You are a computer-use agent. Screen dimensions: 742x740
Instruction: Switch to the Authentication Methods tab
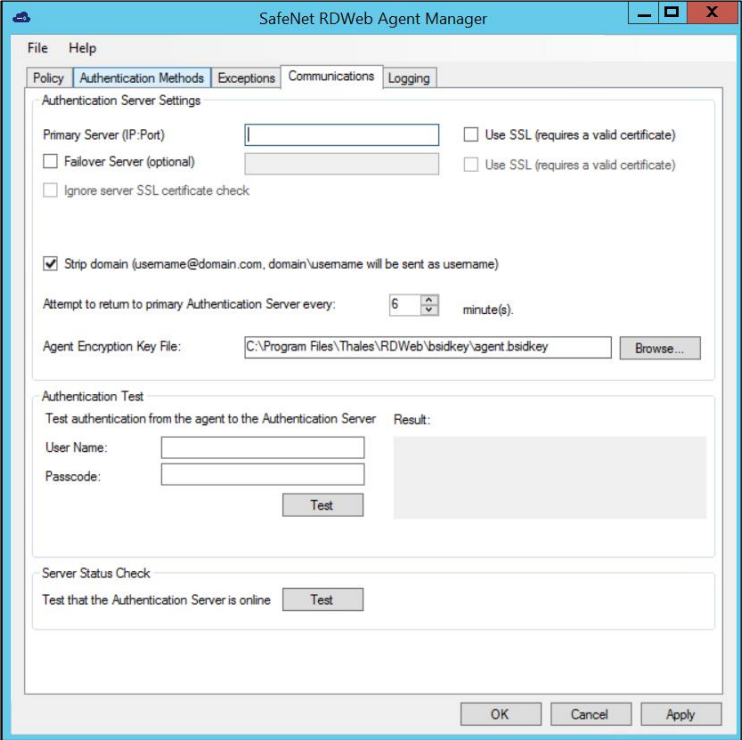[141, 78]
